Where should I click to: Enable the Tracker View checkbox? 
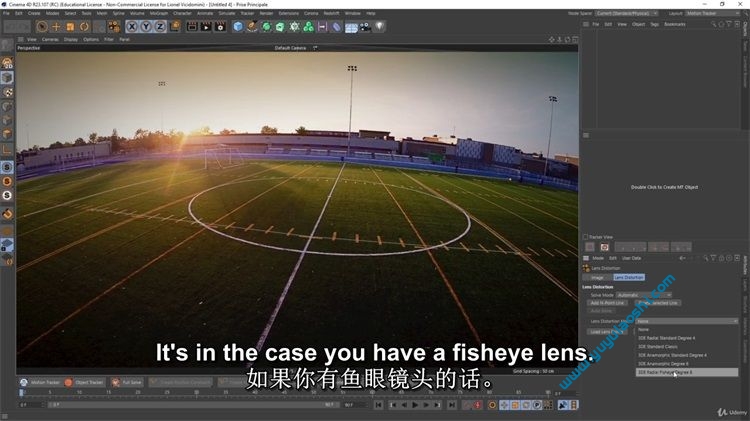(x=585, y=237)
